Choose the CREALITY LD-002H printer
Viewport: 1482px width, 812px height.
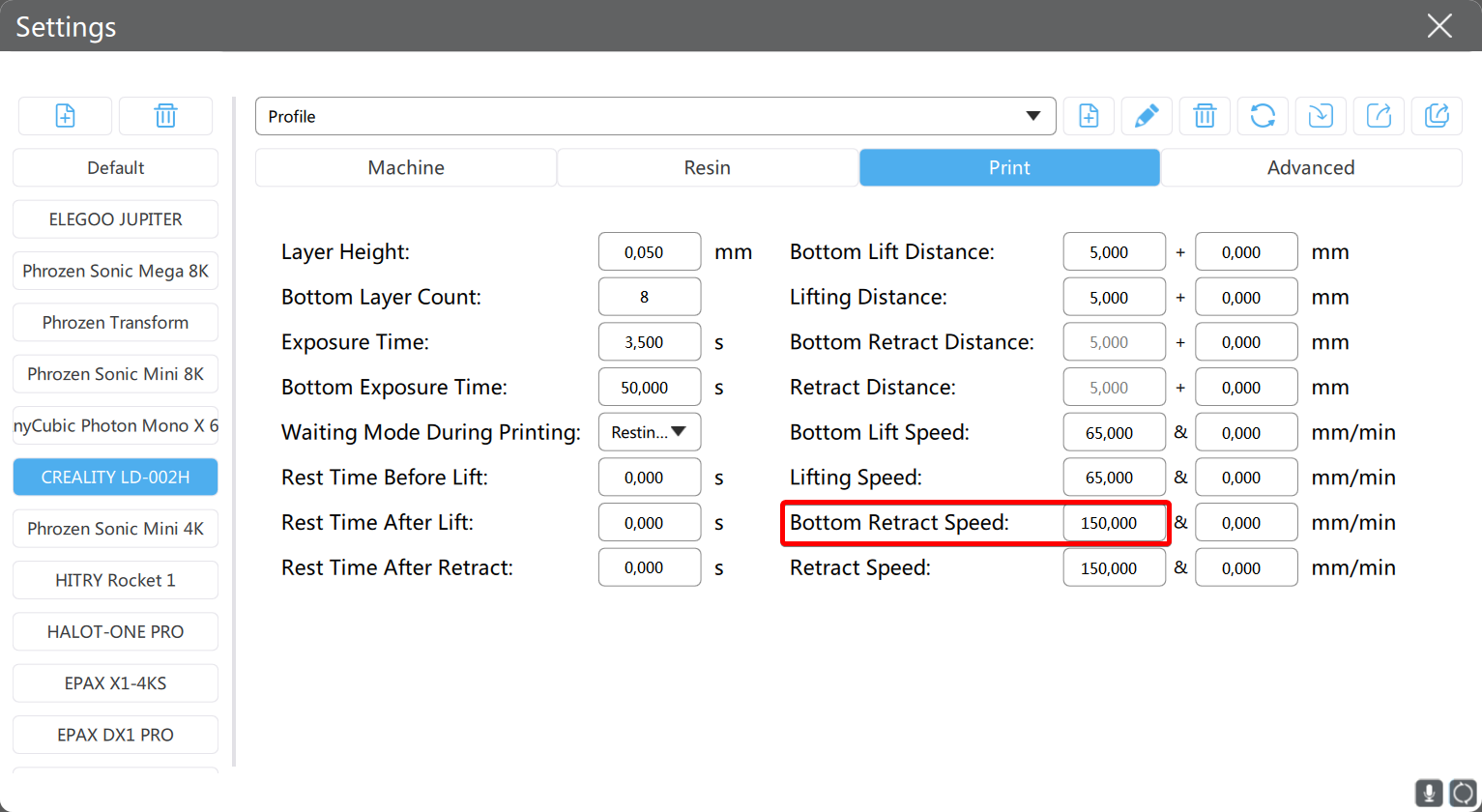[116, 477]
